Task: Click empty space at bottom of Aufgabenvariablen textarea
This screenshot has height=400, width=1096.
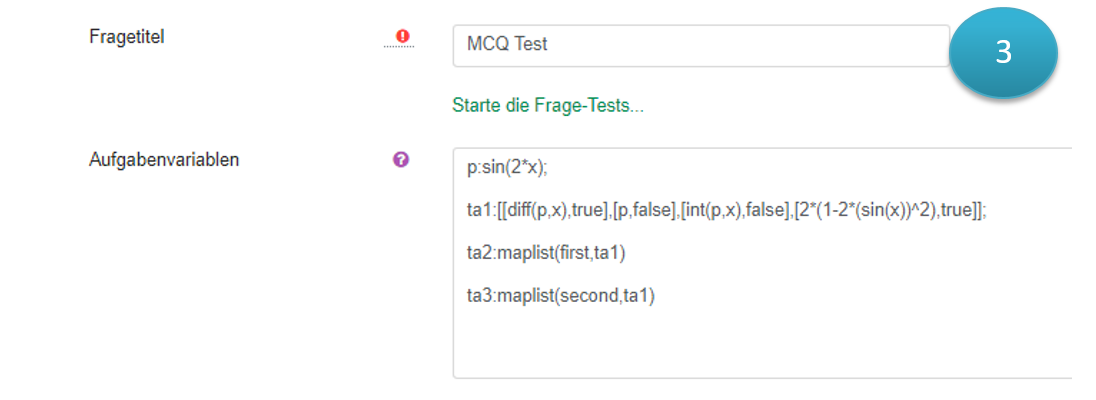Action: click(760, 350)
